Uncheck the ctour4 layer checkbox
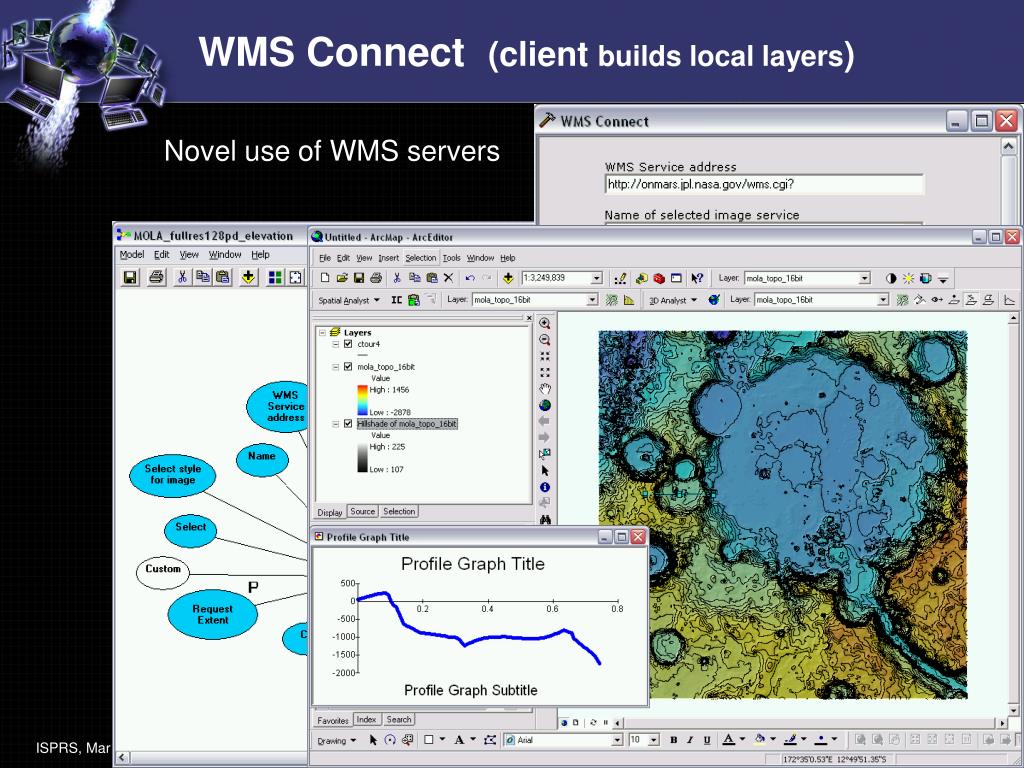 coord(348,344)
